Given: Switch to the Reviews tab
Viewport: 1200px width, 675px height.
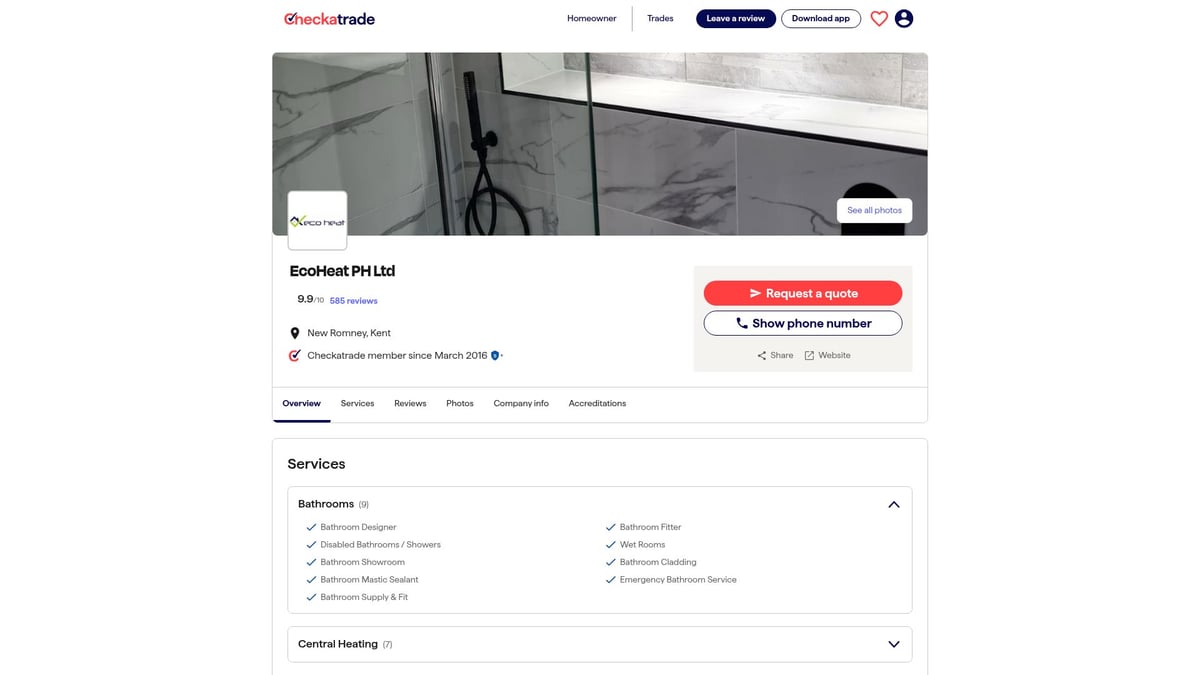Looking at the screenshot, I should pyautogui.click(x=410, y=403).
